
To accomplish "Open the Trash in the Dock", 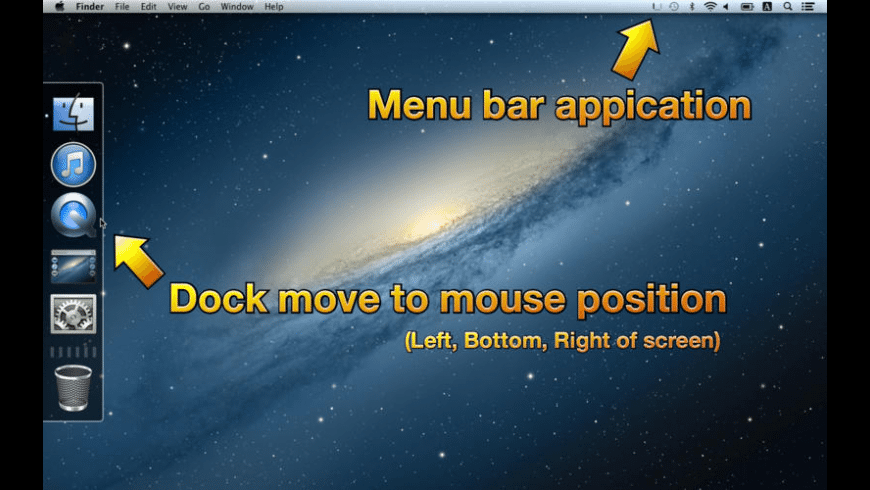I will 73,388.
